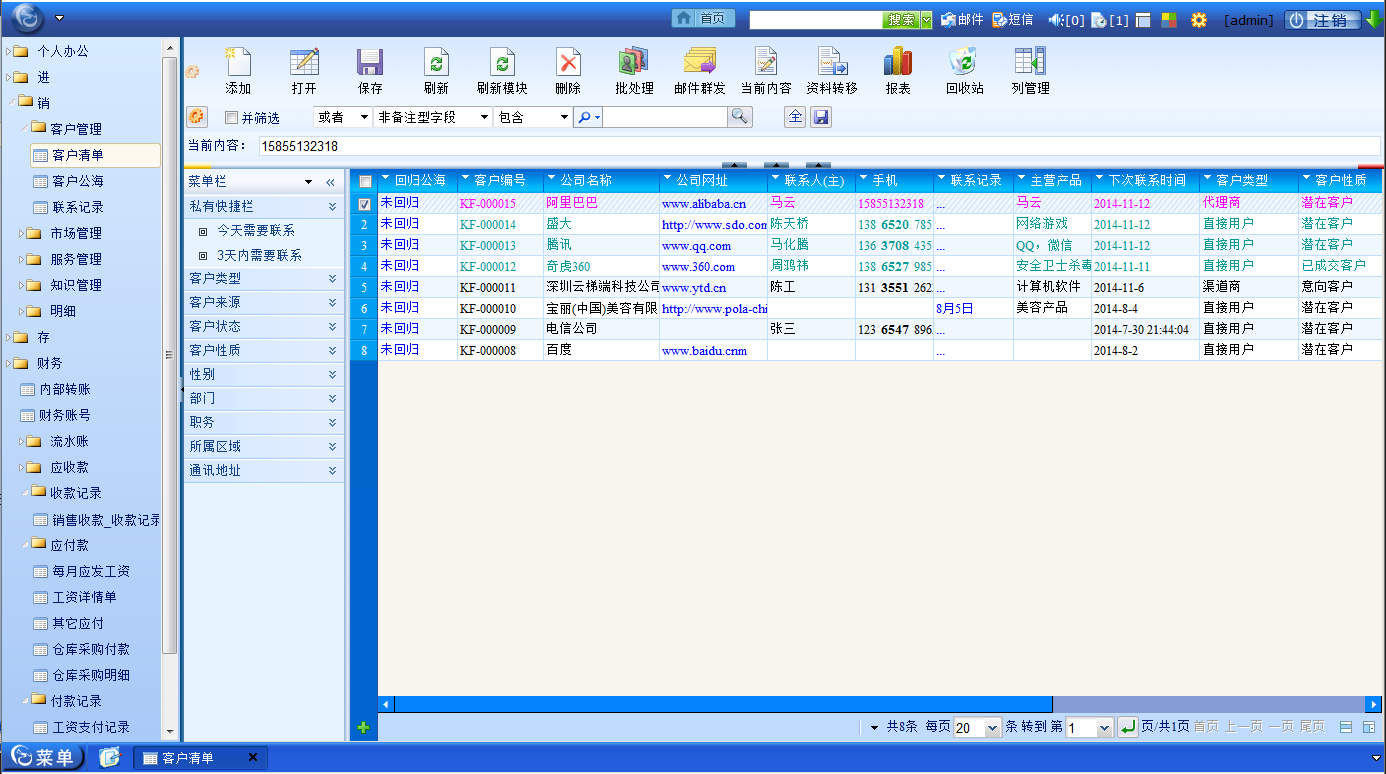The height and width of the screenshot is (774, 1386).
Task: Click the 保存 (Save) floppy icon
Action: click(x=370, y=62)
